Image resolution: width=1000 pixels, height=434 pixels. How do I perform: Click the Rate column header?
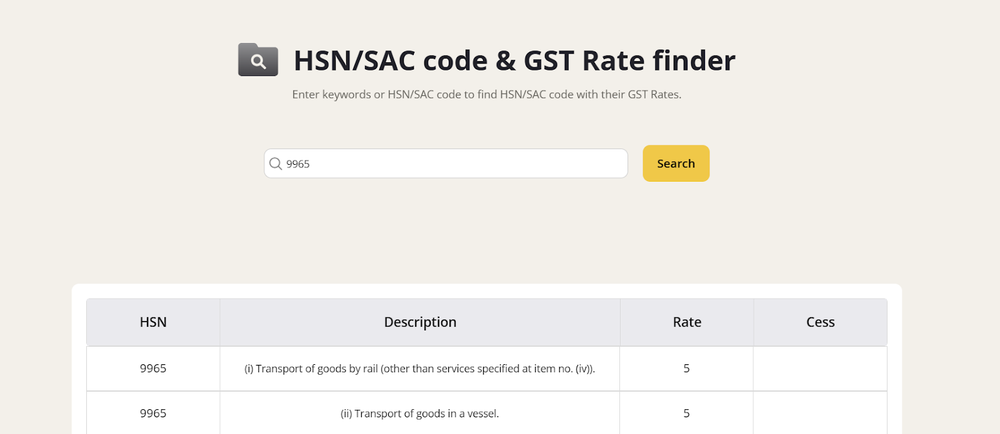[687, 322]
